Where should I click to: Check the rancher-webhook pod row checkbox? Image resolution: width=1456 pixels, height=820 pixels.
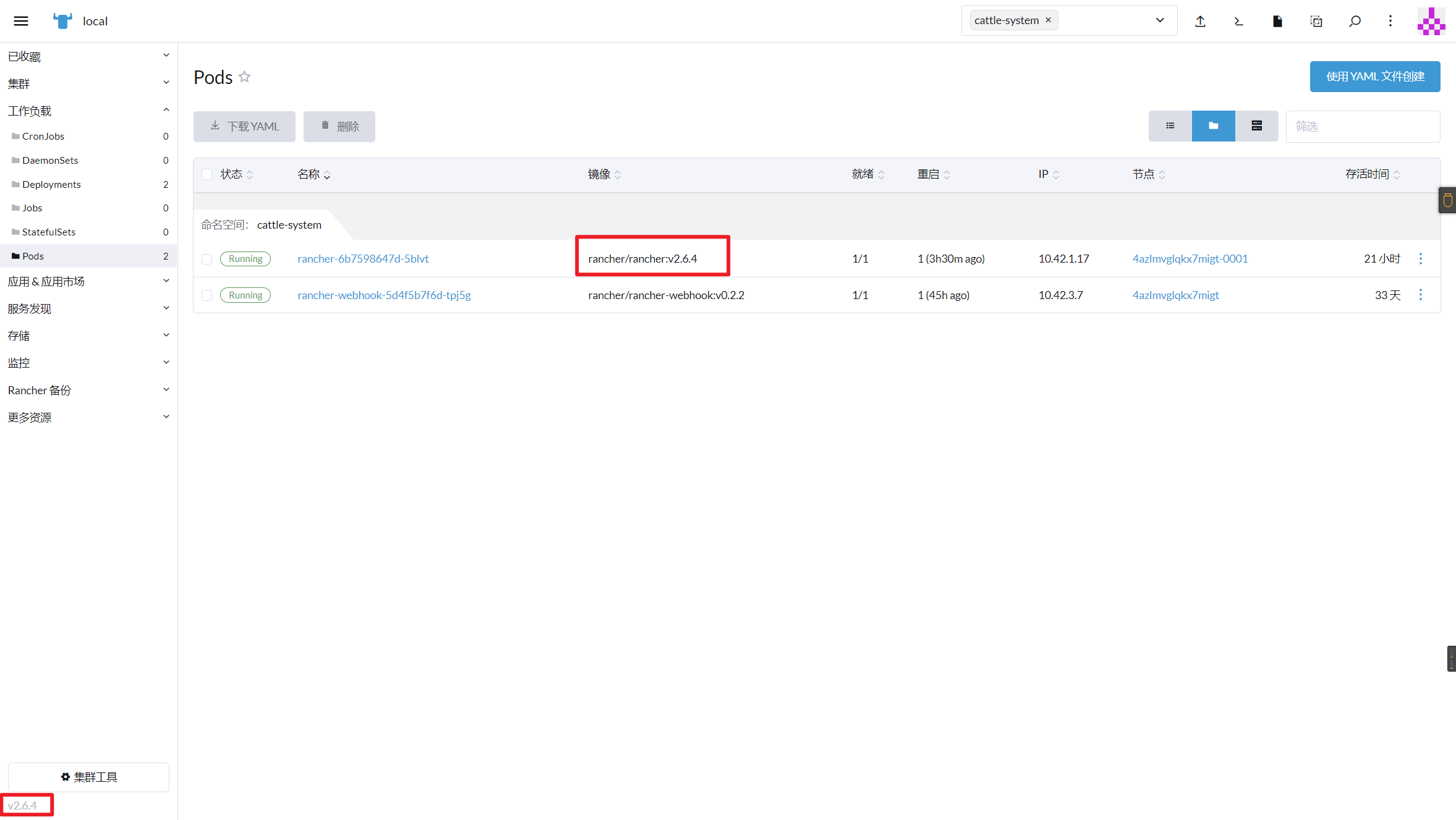point(207,295)
